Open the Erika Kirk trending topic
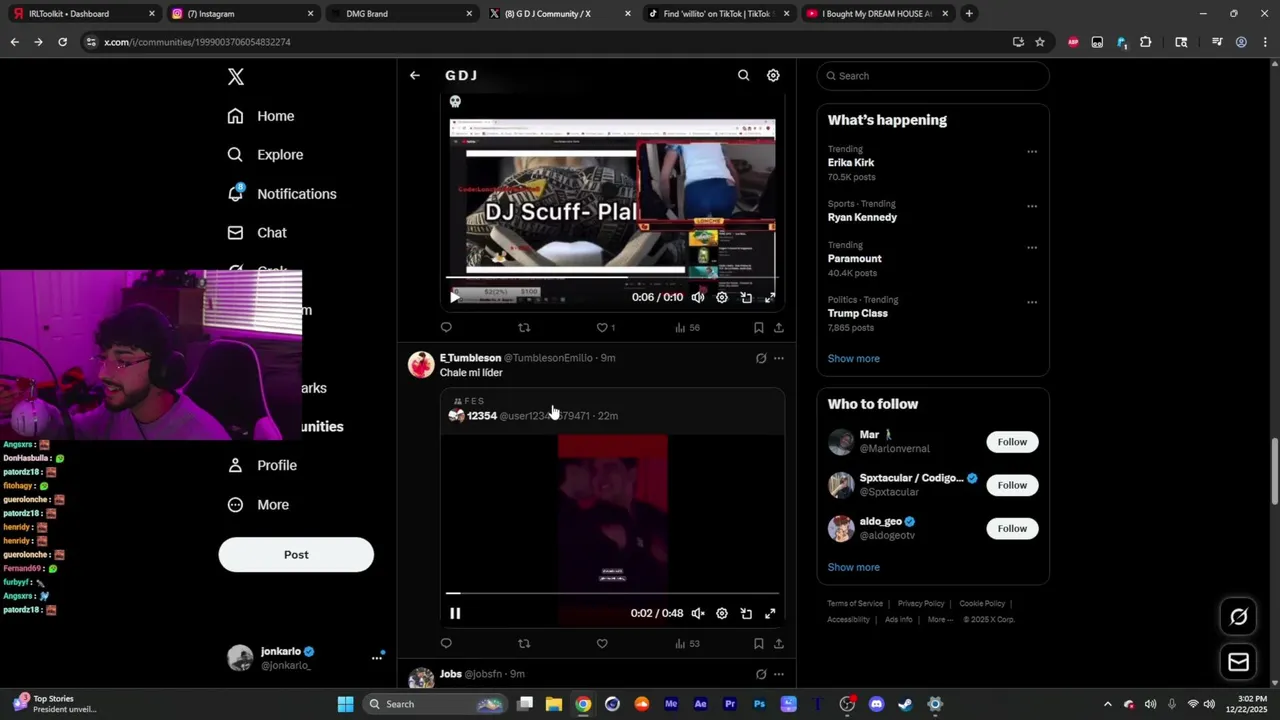Image resolution: width=1280 pixels, height=720 pixels. click(x=851, y=162)
